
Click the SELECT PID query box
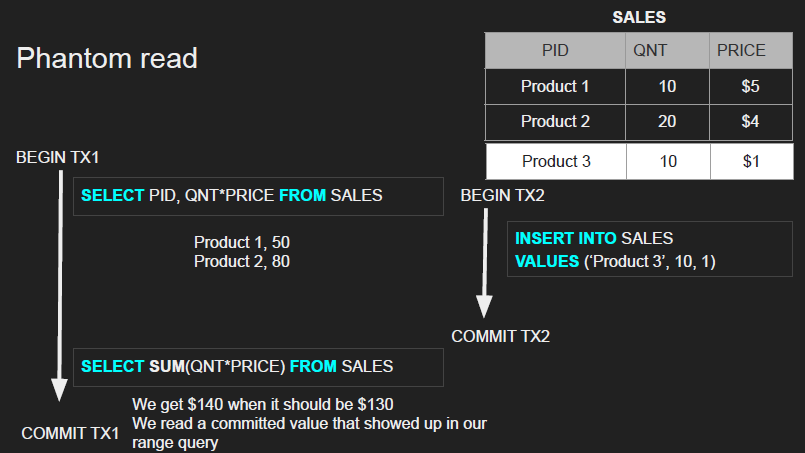point(258,196)
